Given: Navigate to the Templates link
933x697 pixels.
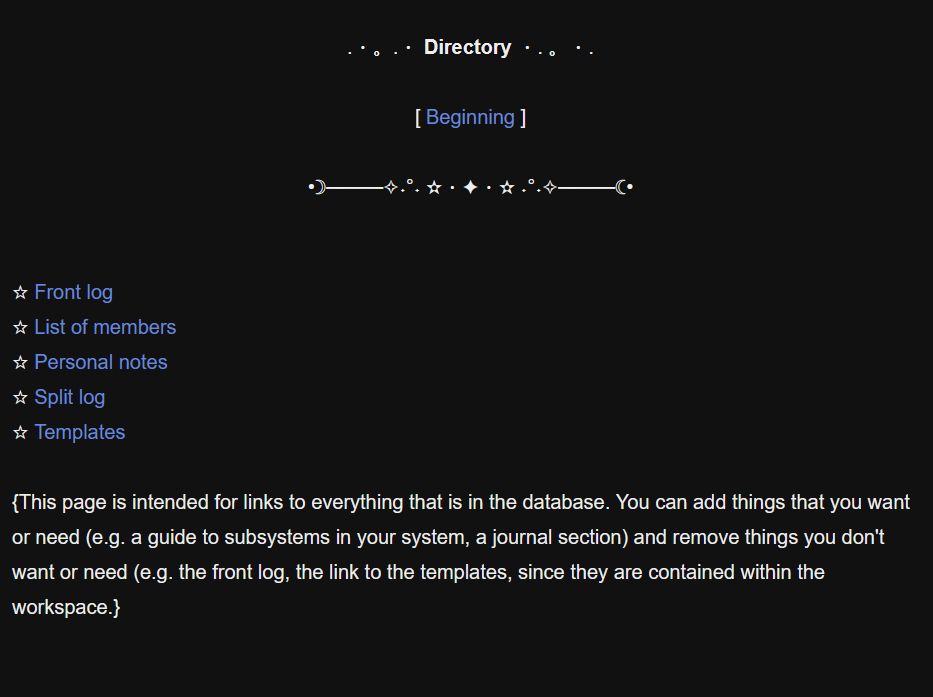Looking at the screenshot, I should (x=80, y=432).
